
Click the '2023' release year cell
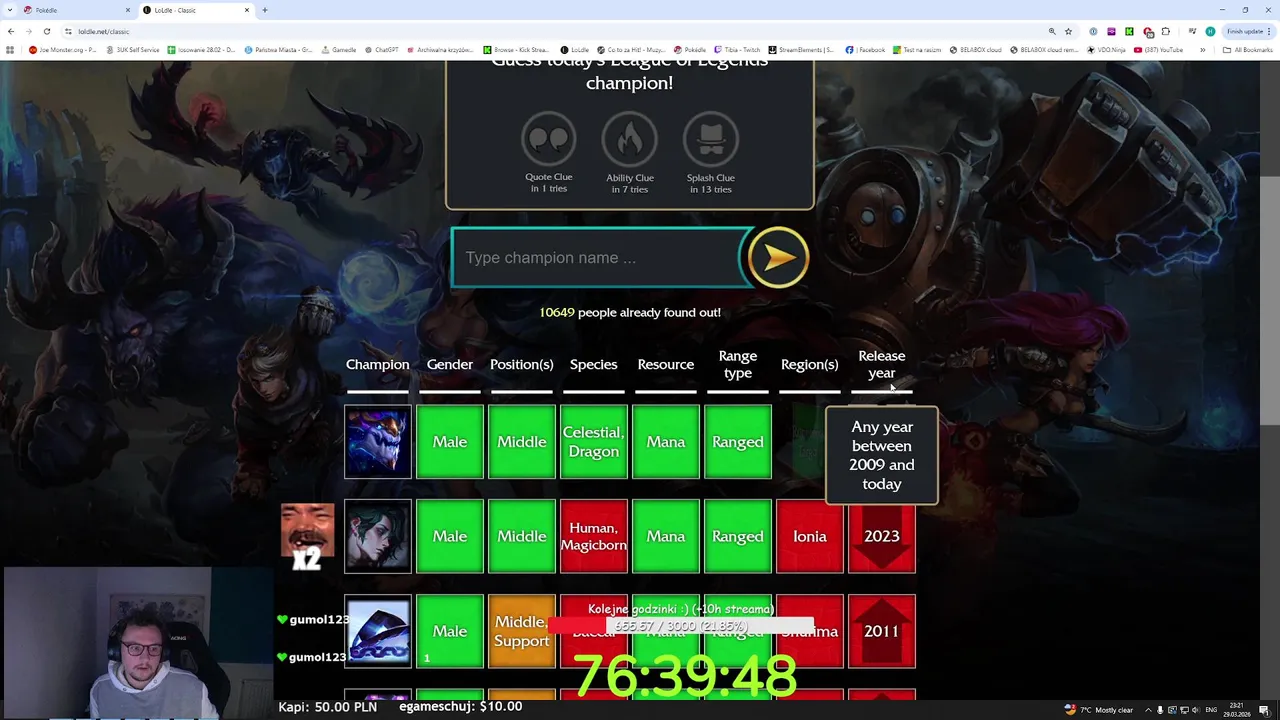881,537
